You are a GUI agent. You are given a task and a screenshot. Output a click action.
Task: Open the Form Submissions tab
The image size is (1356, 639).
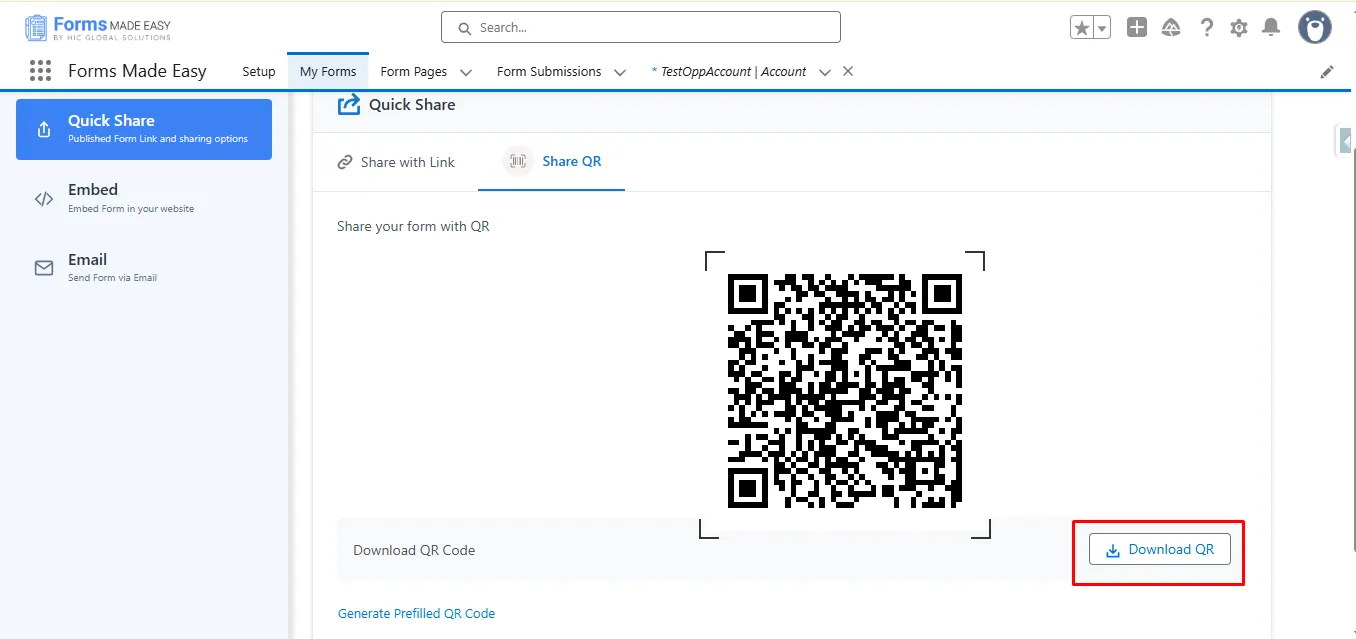click(x=549, y=72)
